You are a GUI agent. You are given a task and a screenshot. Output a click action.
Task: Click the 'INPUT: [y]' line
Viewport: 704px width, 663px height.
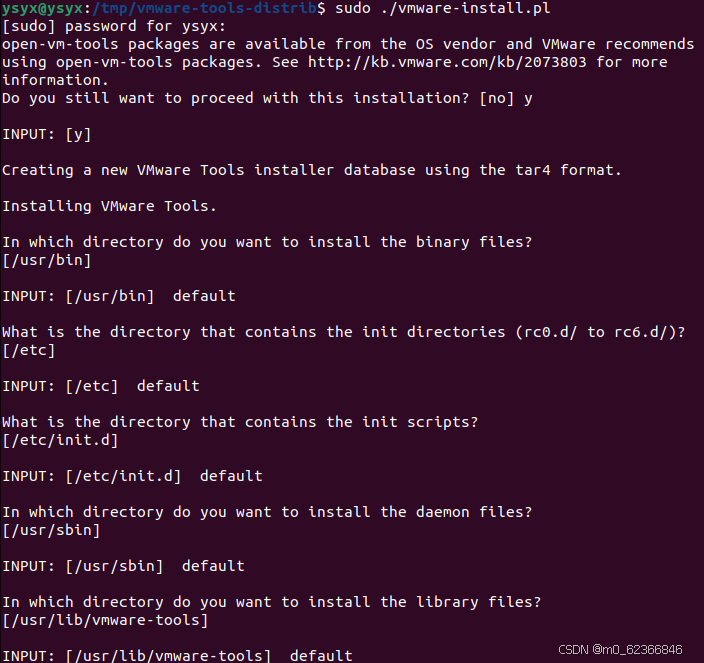47,134
